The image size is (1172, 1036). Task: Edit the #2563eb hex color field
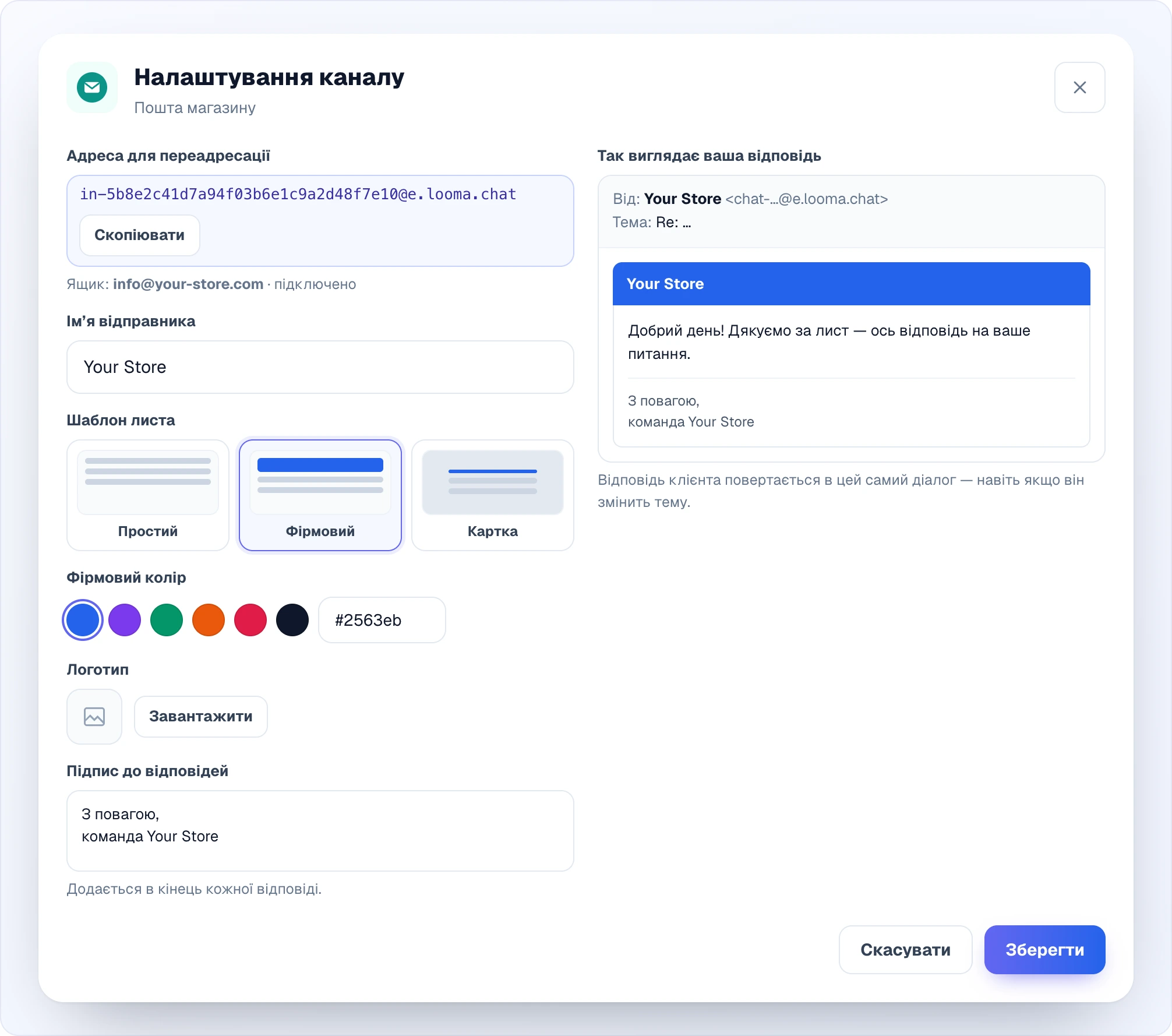pyautogui.click(x=382, y=620)
